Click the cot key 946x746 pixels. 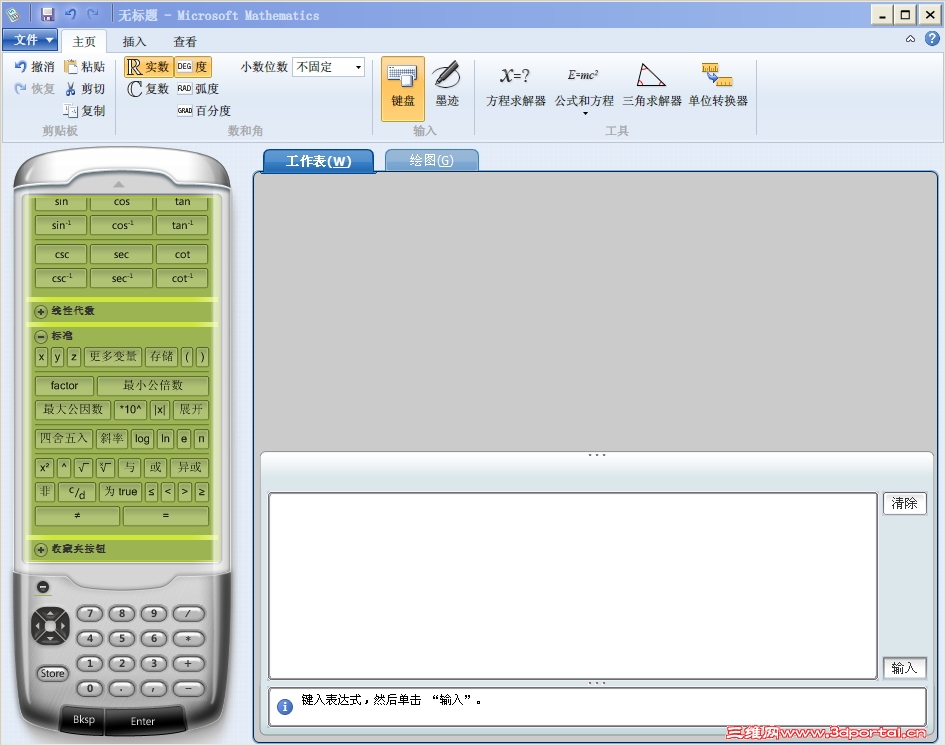[x=182, y=255]
